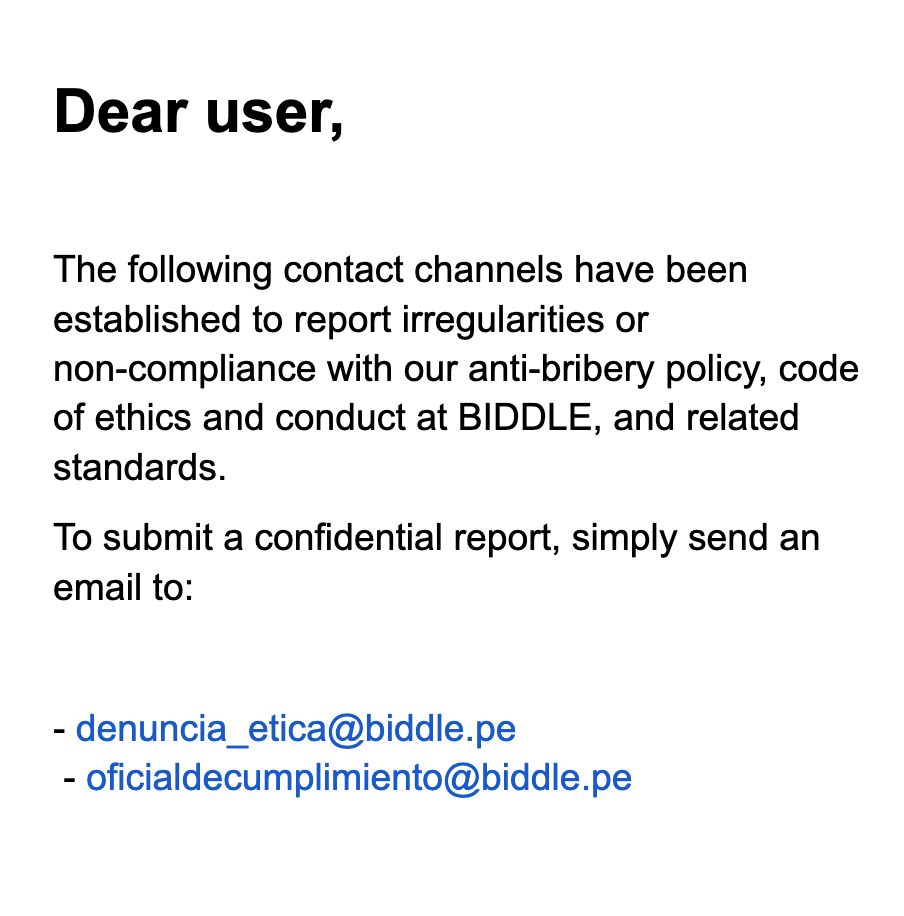Image resolution: width=904 pixels, height=916 pixels.
Task: Click the word "established" in the paragraph
Action: tap(147, 320)
